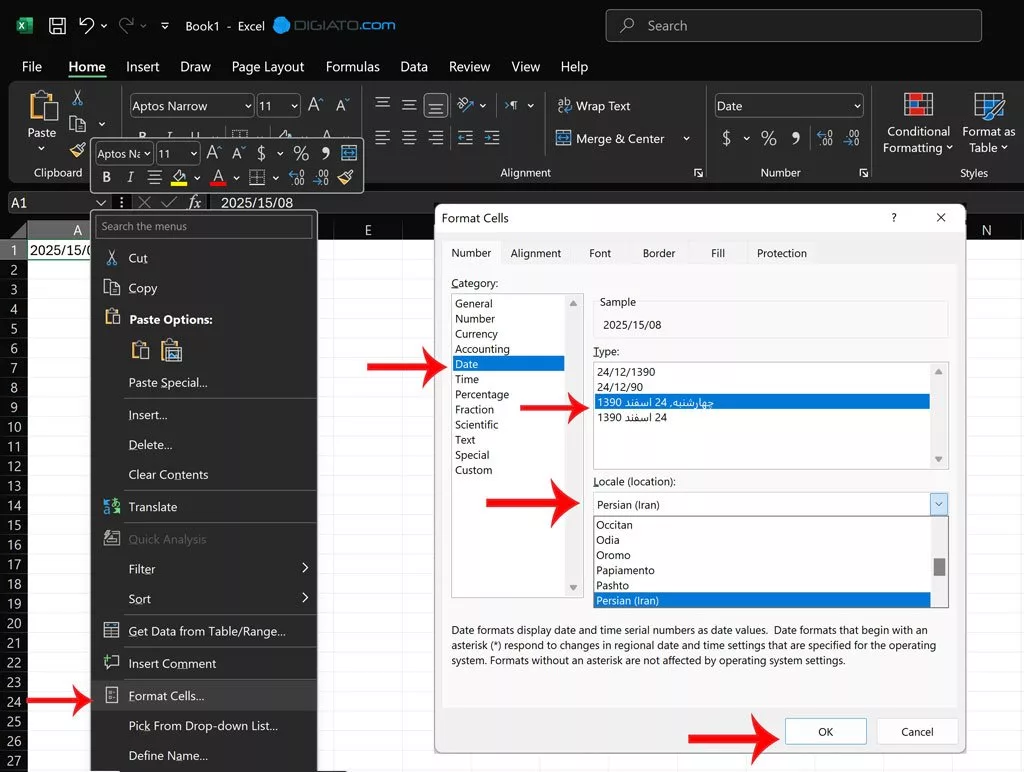Click the Copy icon in the ribbon Clipboard group
The width and height of the screenshot is (1024, 772).
[77, 123]
